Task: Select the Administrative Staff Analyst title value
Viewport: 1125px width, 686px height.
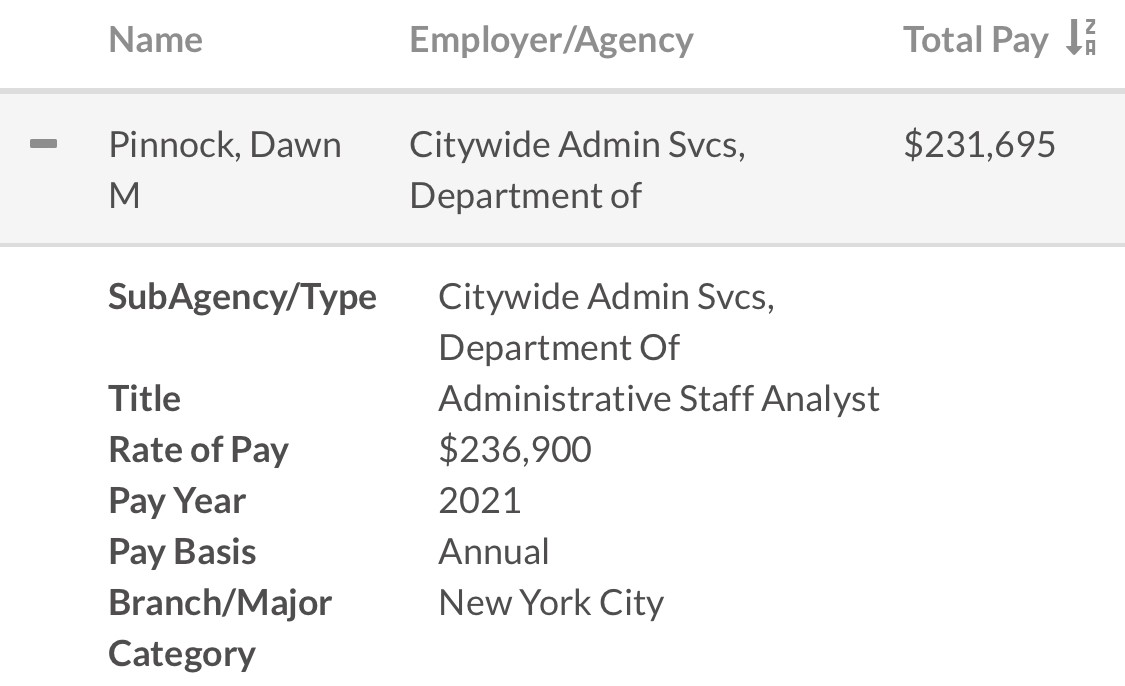Action: [x=659, y=399]
